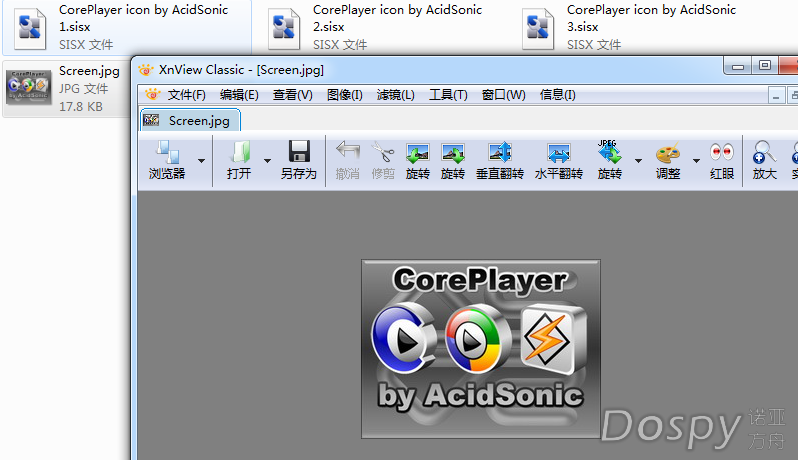Select CorePlayer icon by AcidSonic 1.sisx file
Viewport: 798px width, 460px height.
pyautogui.click(x=127, y=27)
